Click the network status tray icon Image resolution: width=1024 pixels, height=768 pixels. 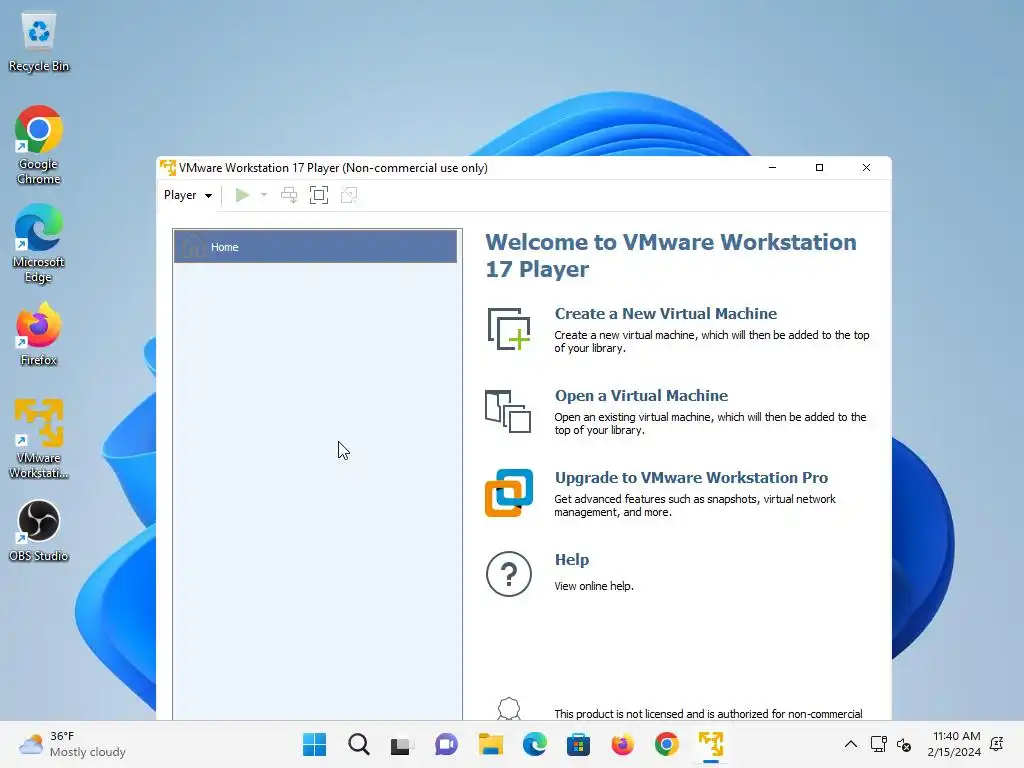(x=878, y=744)
